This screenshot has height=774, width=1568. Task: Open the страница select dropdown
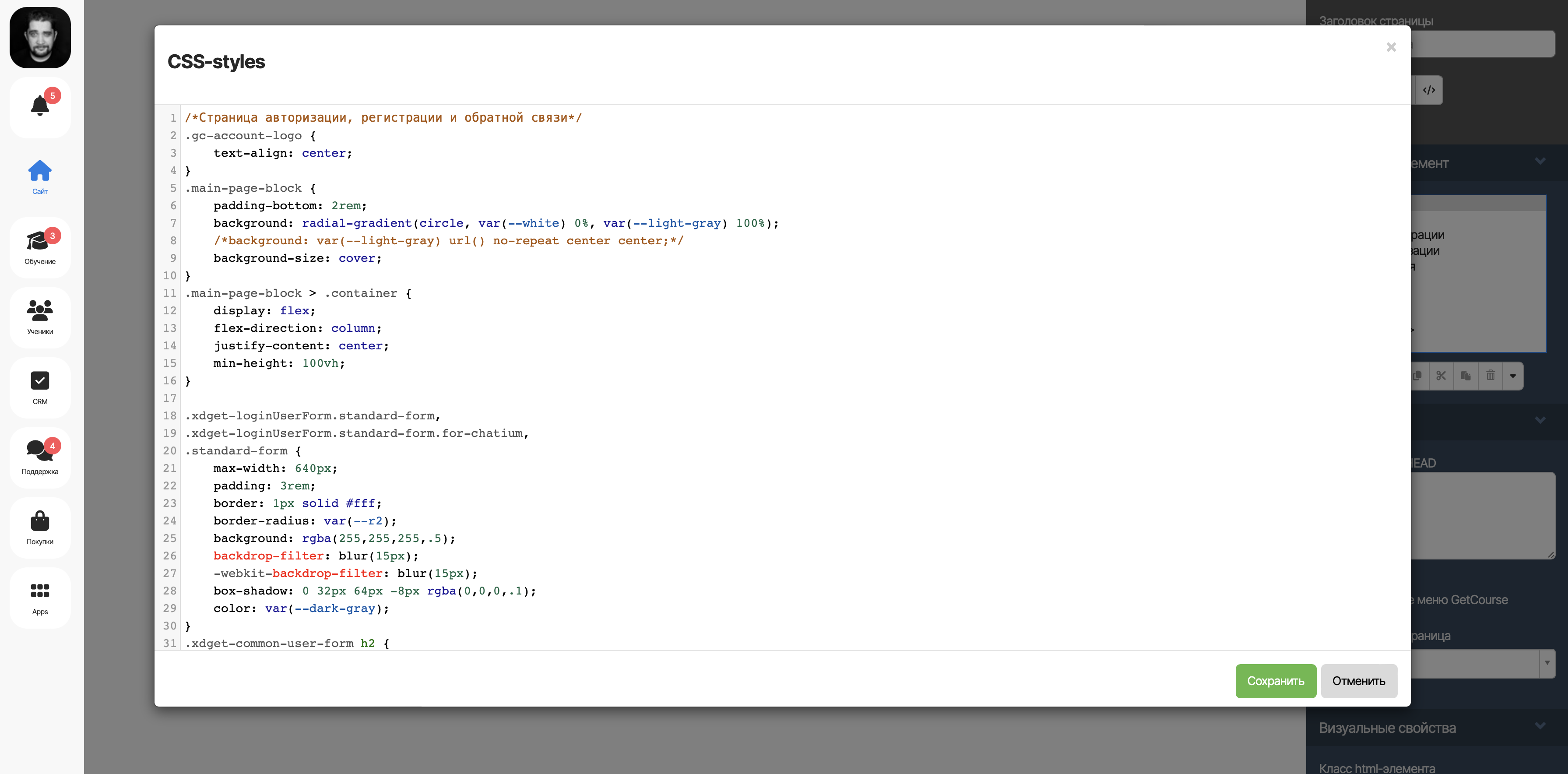point(1547,662)
